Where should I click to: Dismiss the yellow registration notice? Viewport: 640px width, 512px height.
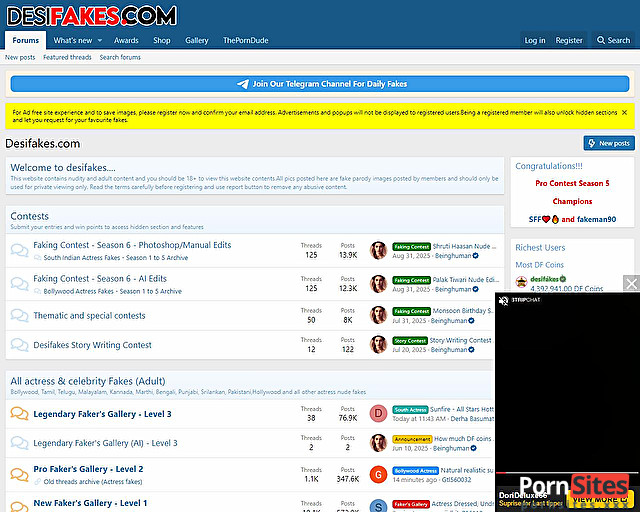click(624, 112)
